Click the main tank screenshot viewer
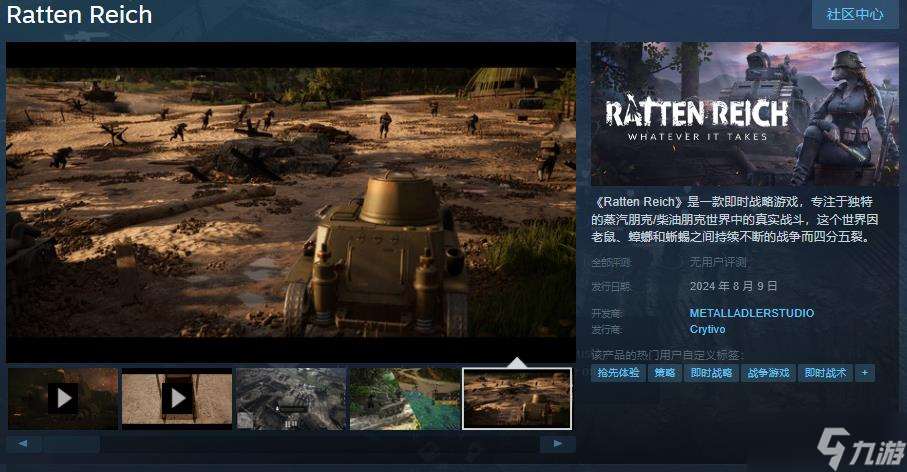 pos(291,202)
